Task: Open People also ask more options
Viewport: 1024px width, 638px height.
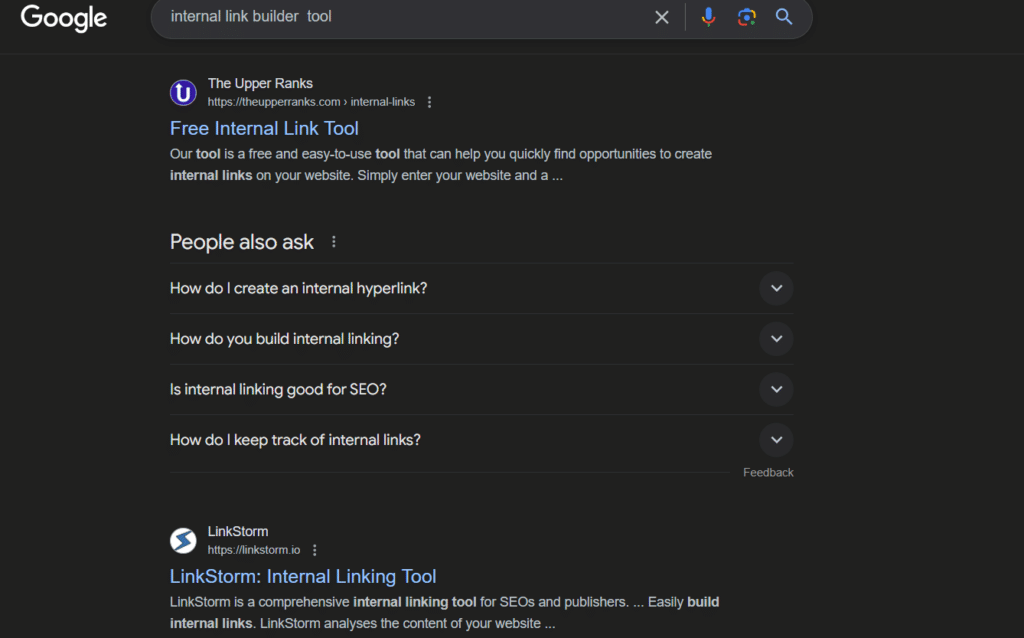Action: tap(334, 242)
